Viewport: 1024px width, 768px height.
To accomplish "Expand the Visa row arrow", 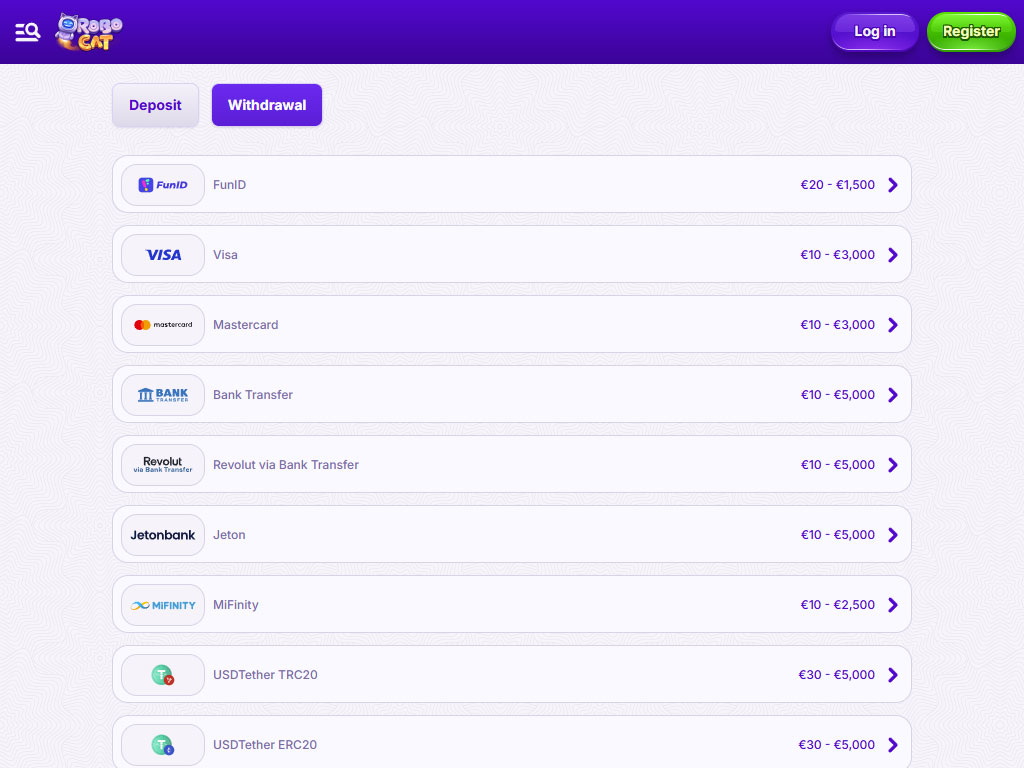I will 893,255.
